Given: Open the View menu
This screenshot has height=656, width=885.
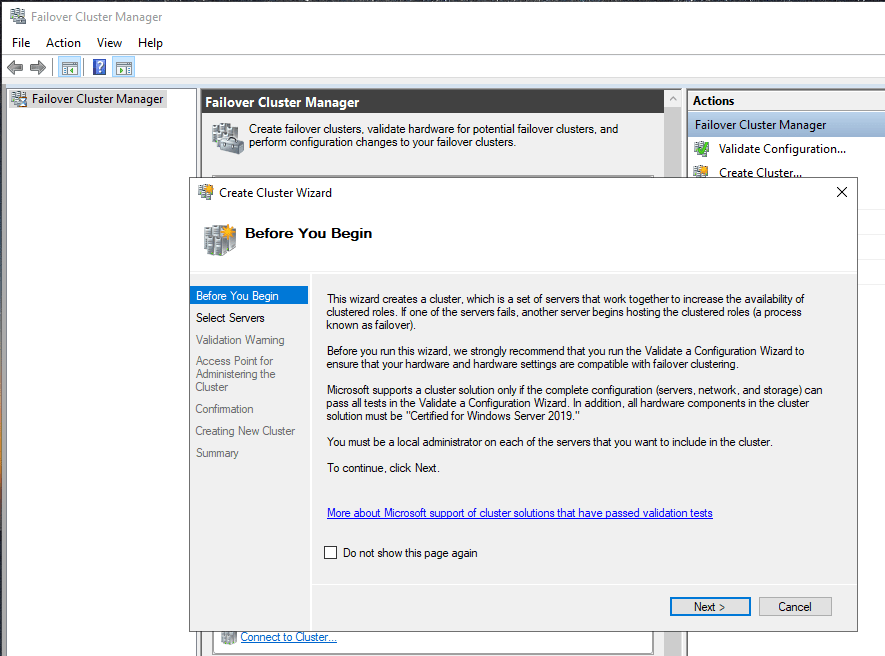Looking at the screenshot, I should [x=109, y=43].
